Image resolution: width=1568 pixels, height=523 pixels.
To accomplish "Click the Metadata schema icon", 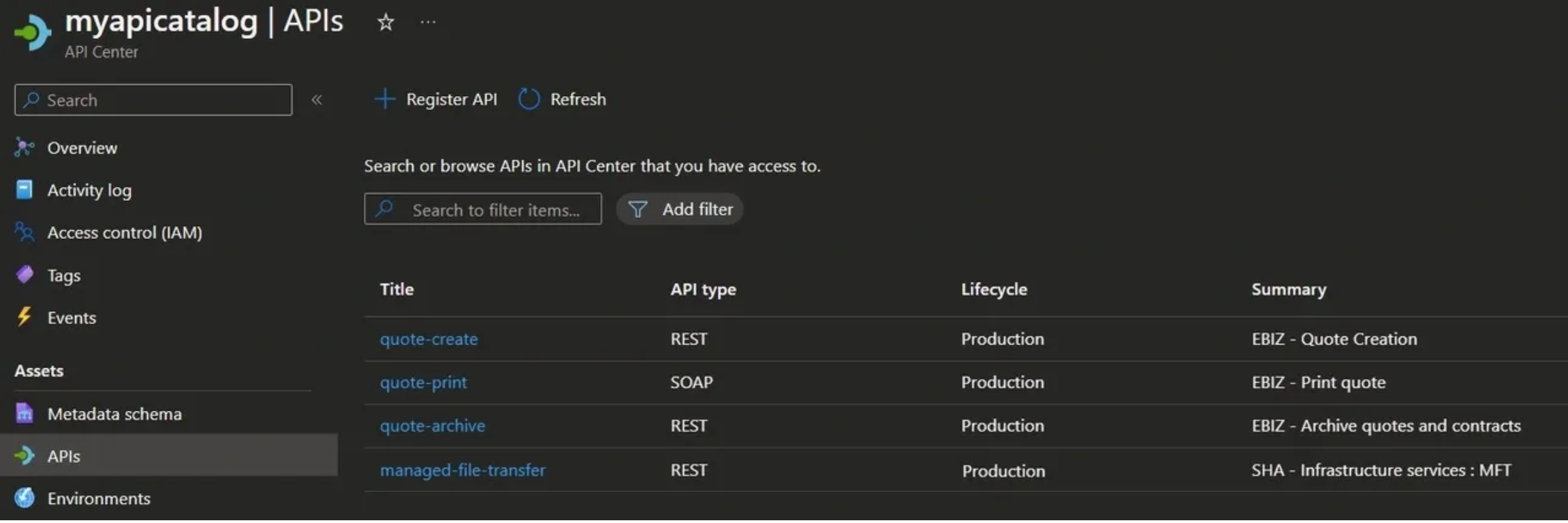I will 25,413.
